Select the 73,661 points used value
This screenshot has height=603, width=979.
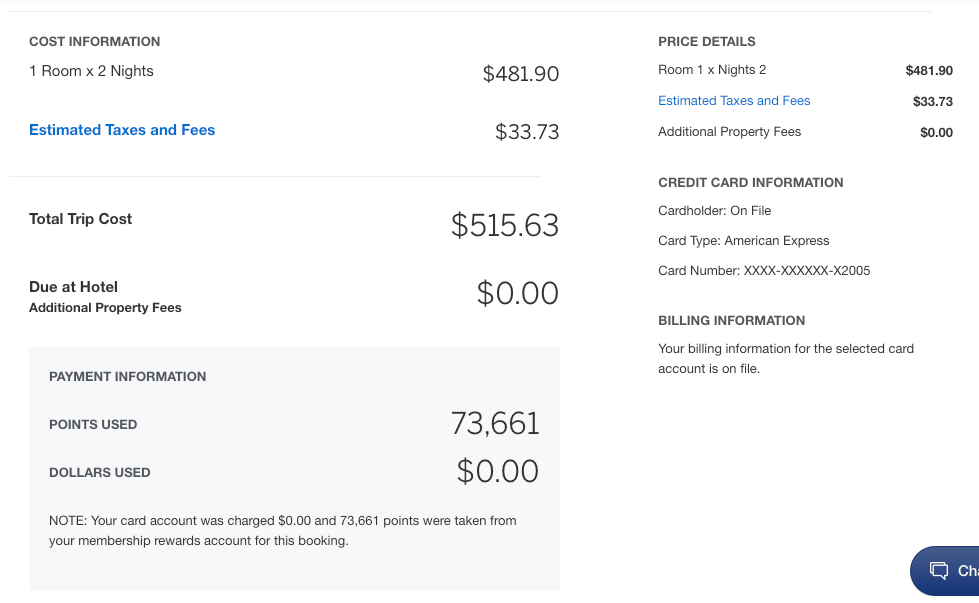(x=495, y=424)
